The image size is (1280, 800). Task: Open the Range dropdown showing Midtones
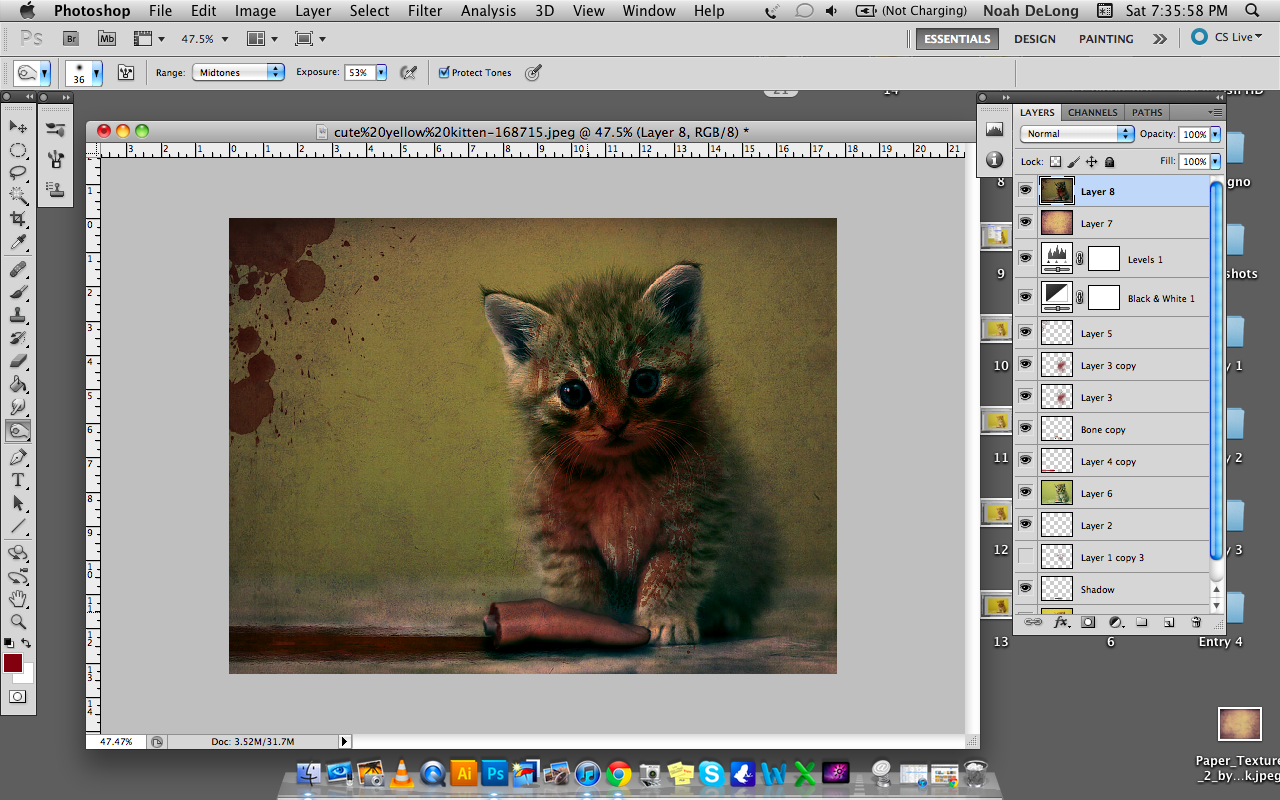point(239,73)
